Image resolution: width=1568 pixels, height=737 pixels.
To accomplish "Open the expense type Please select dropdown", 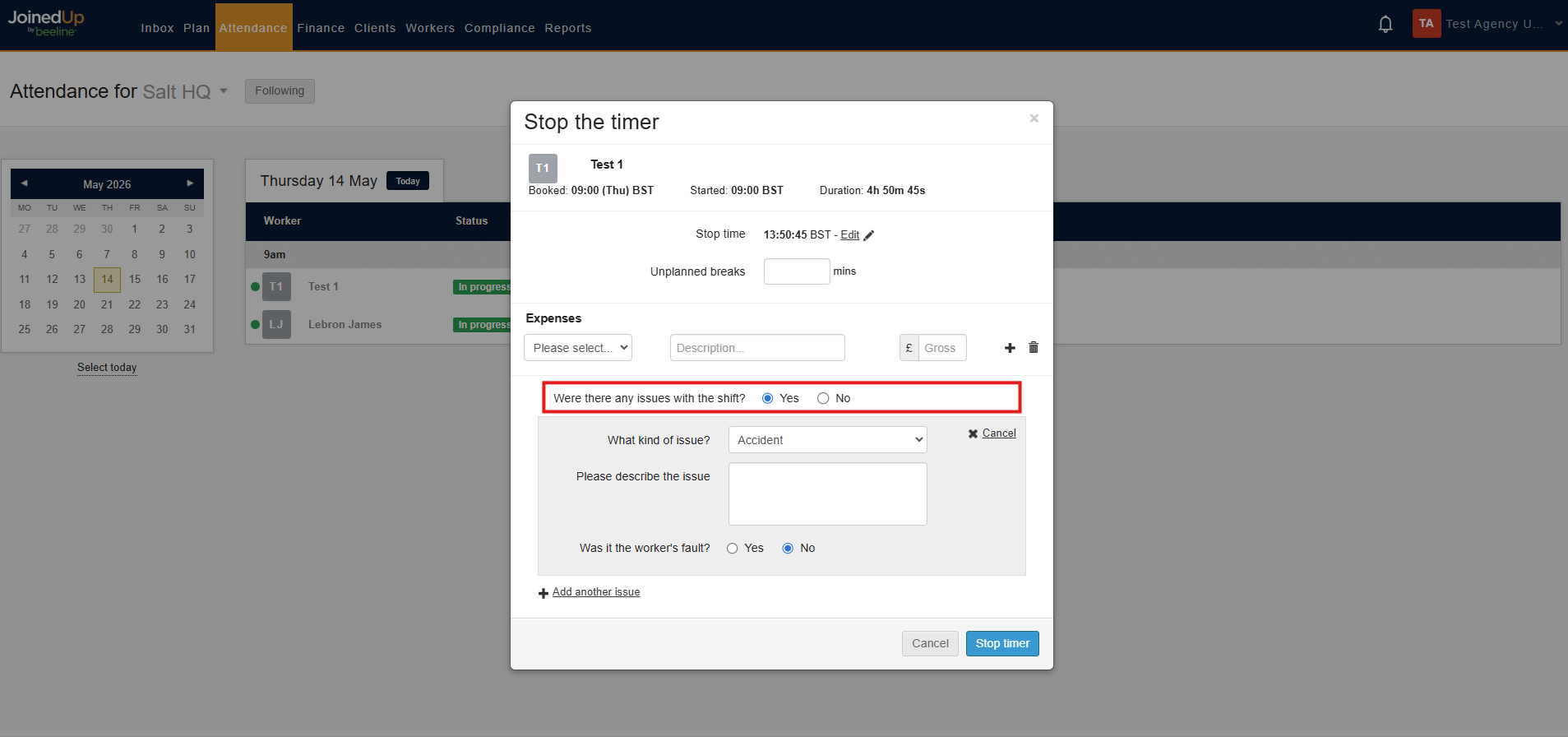I will tap(578, 348).
